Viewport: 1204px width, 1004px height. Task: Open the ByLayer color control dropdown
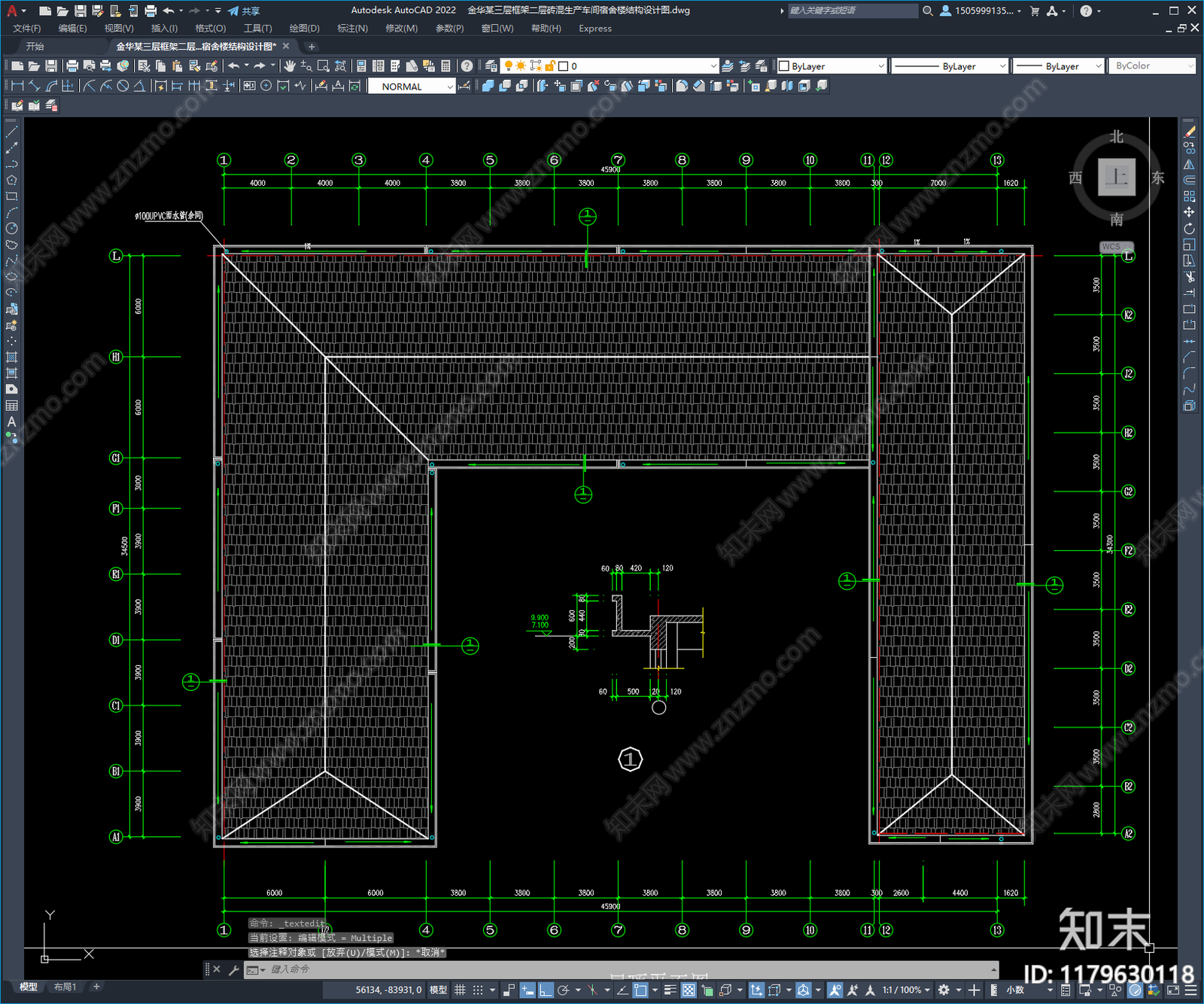click(832, 66)
